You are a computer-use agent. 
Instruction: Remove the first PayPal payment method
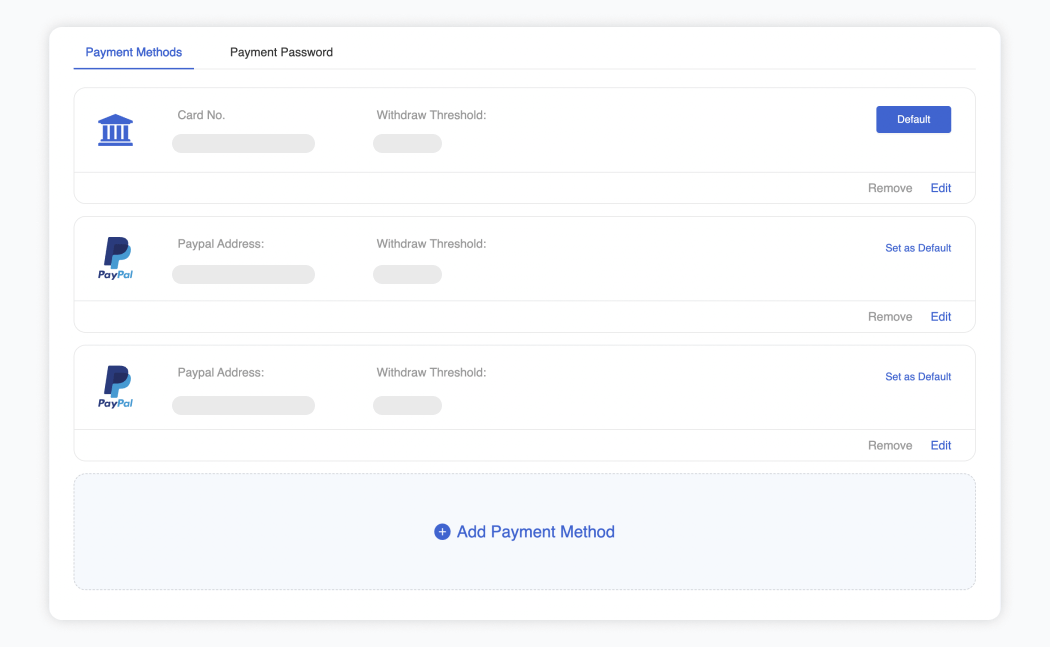(x=890, y=317)
